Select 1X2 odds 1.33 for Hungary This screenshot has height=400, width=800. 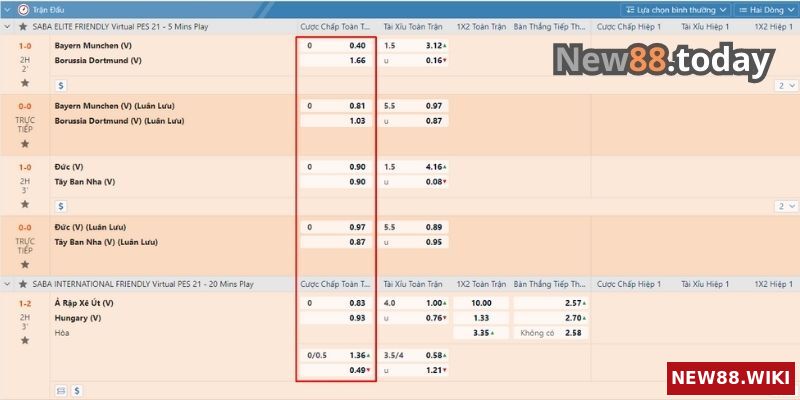481,318
